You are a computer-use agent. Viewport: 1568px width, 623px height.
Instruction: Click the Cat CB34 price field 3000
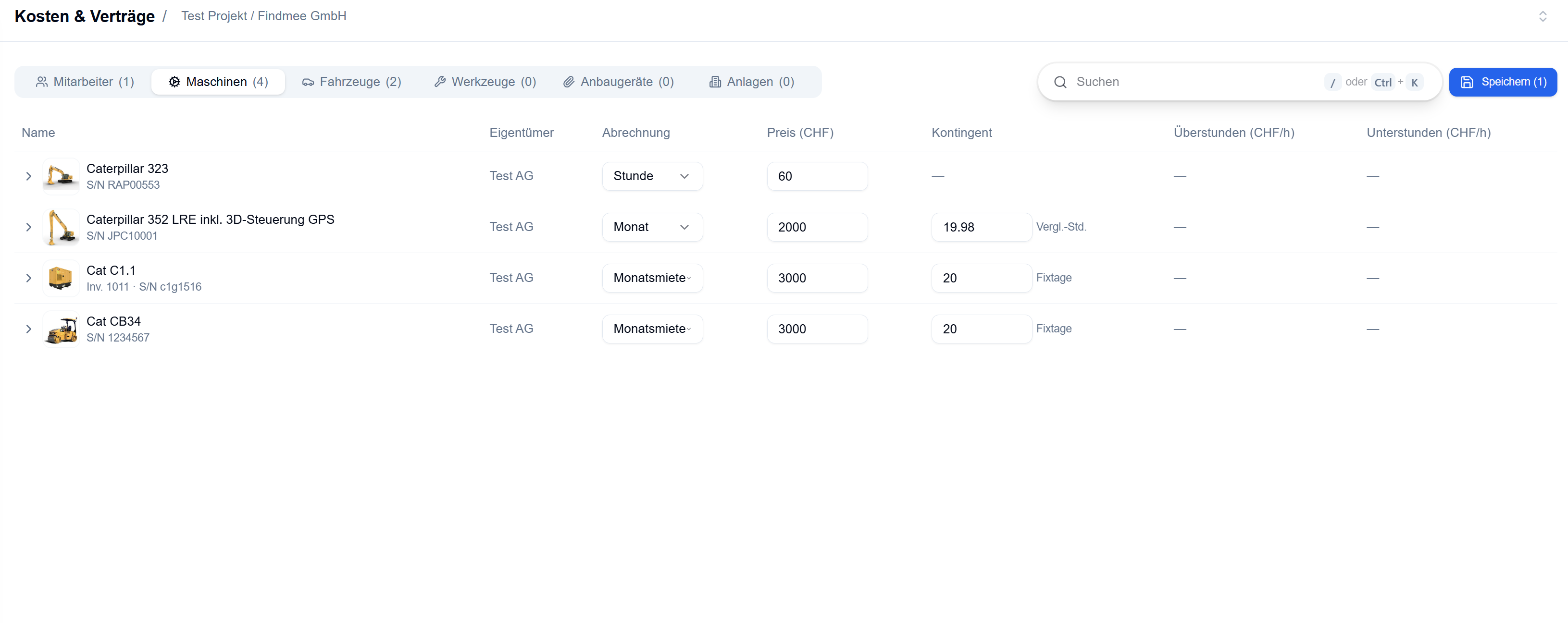click(817, 329)
